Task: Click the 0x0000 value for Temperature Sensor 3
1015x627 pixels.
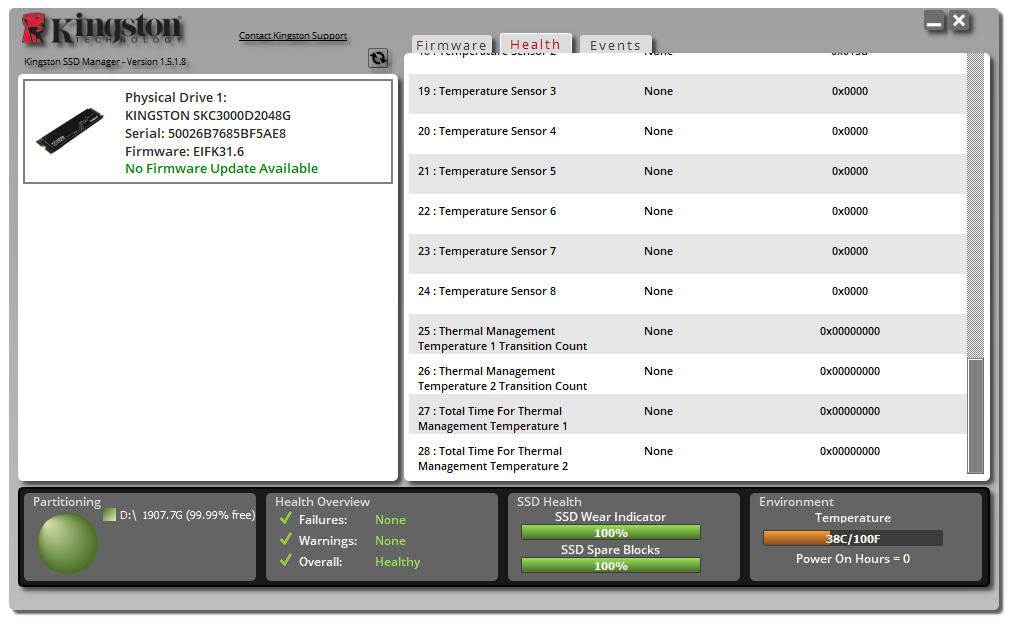Action: pyautogui.click(x=849, y=91)
